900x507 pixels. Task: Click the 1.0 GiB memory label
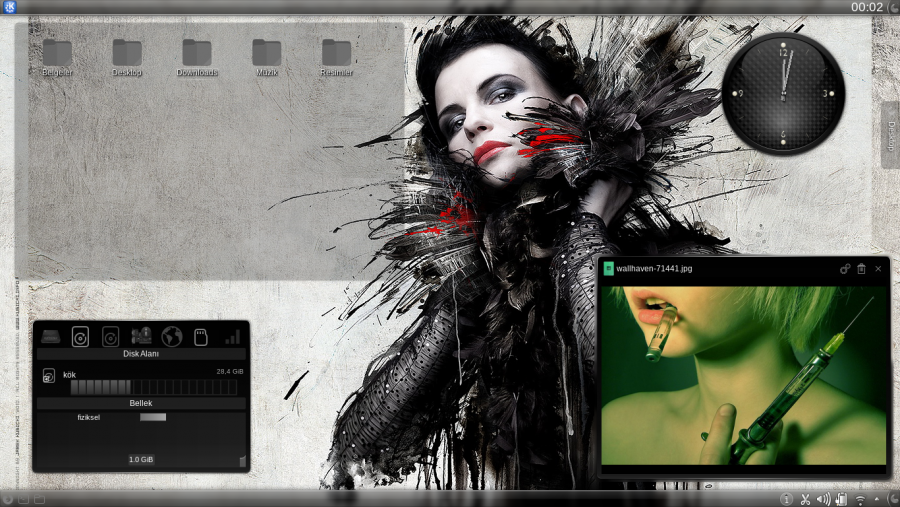pyautogui.click(x=141, y=459)
